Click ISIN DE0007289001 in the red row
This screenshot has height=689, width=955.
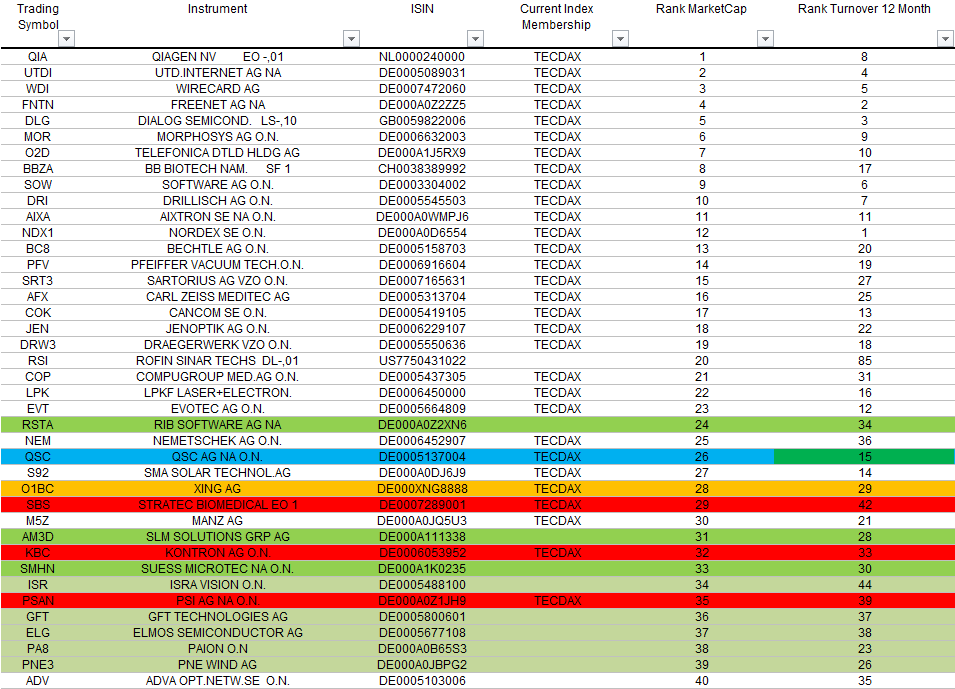(422, 504)
